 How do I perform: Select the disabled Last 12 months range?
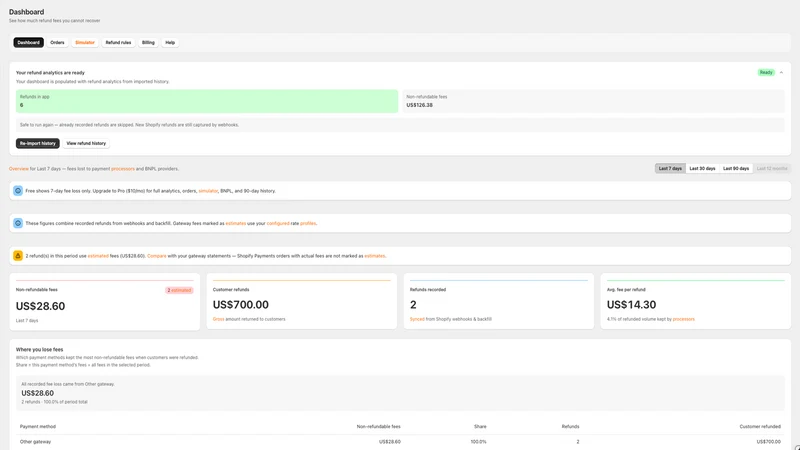(x=772, y=168)
